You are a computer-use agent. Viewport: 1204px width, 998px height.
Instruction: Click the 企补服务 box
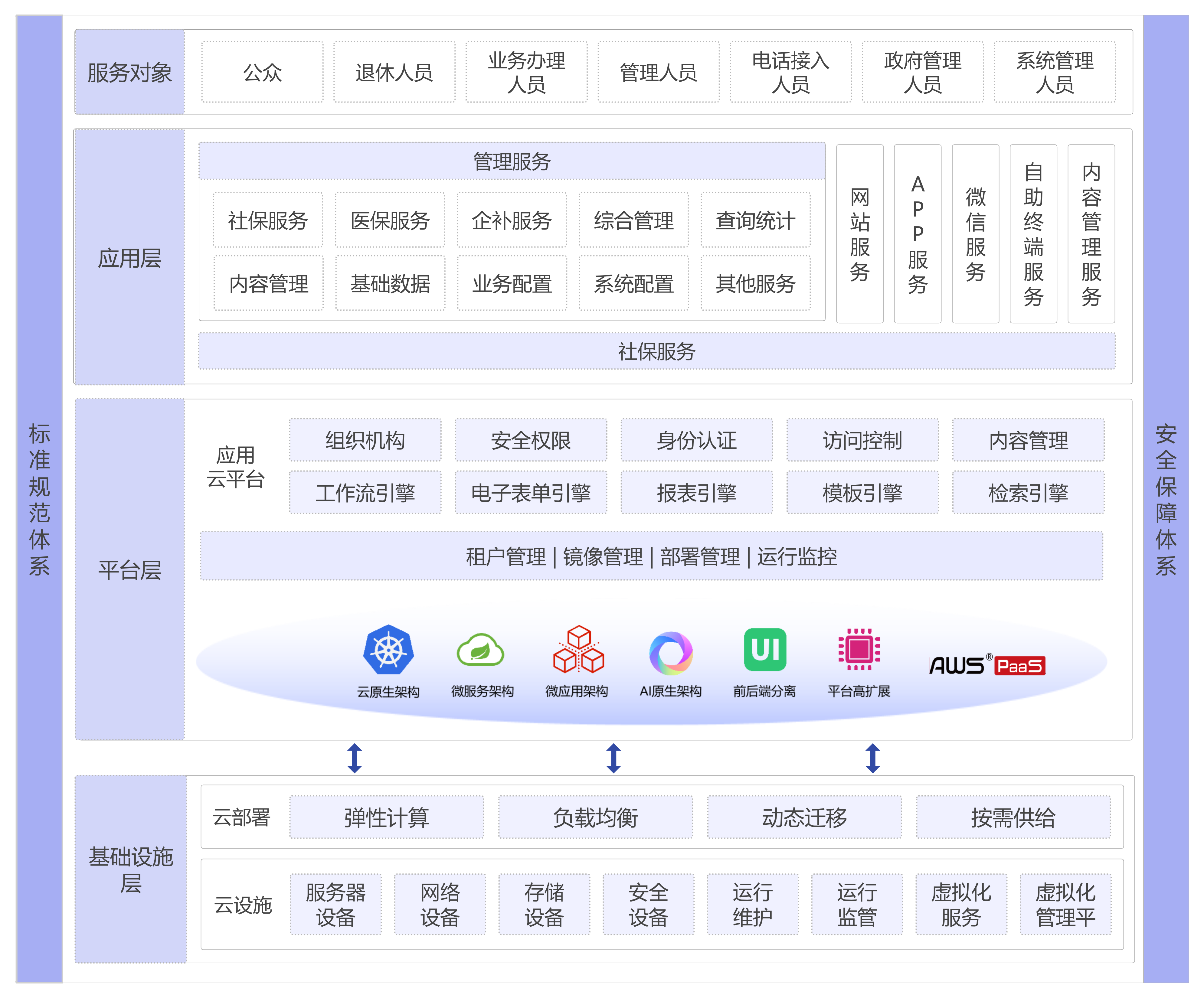click(512, 220)
